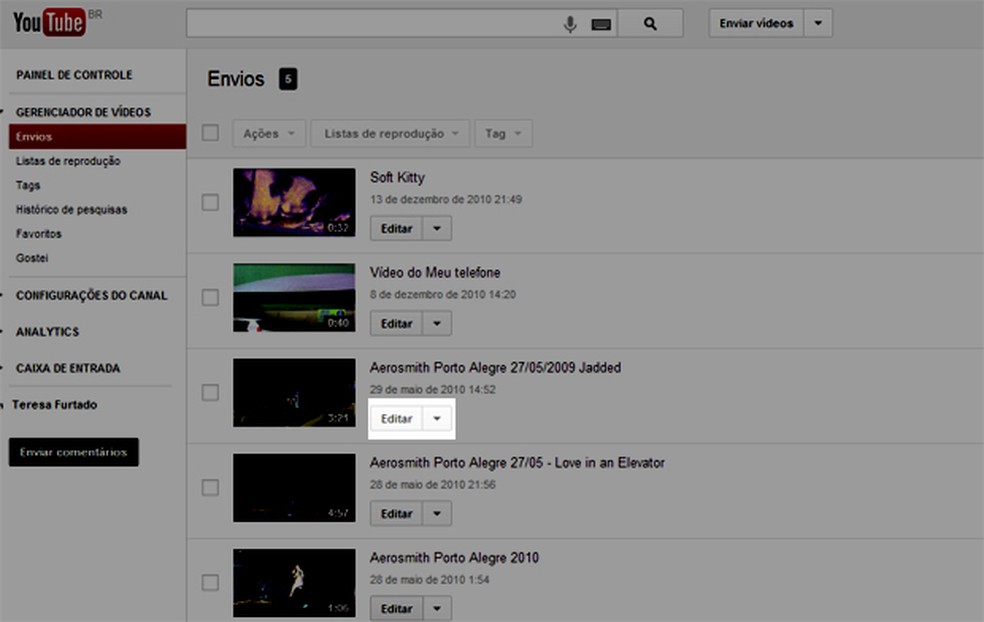Screen dimensions: 984x622
Task: Click the magnifying glass search button
Action: (x=650, y=24)
